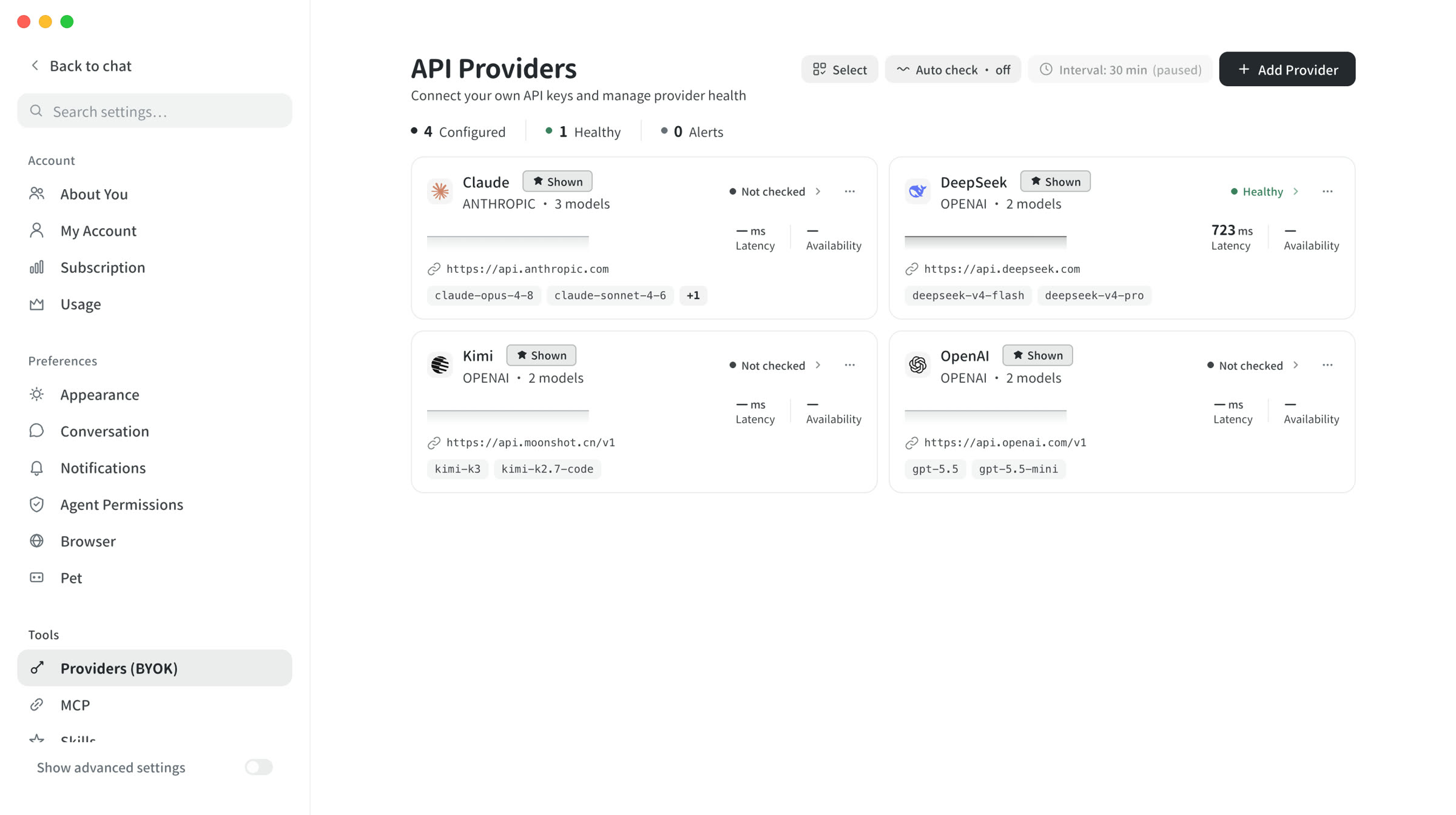Toggle Show advanced settings switch
Image resolution: width=1456 pixels, height=815 pixels.
[259, 767]
